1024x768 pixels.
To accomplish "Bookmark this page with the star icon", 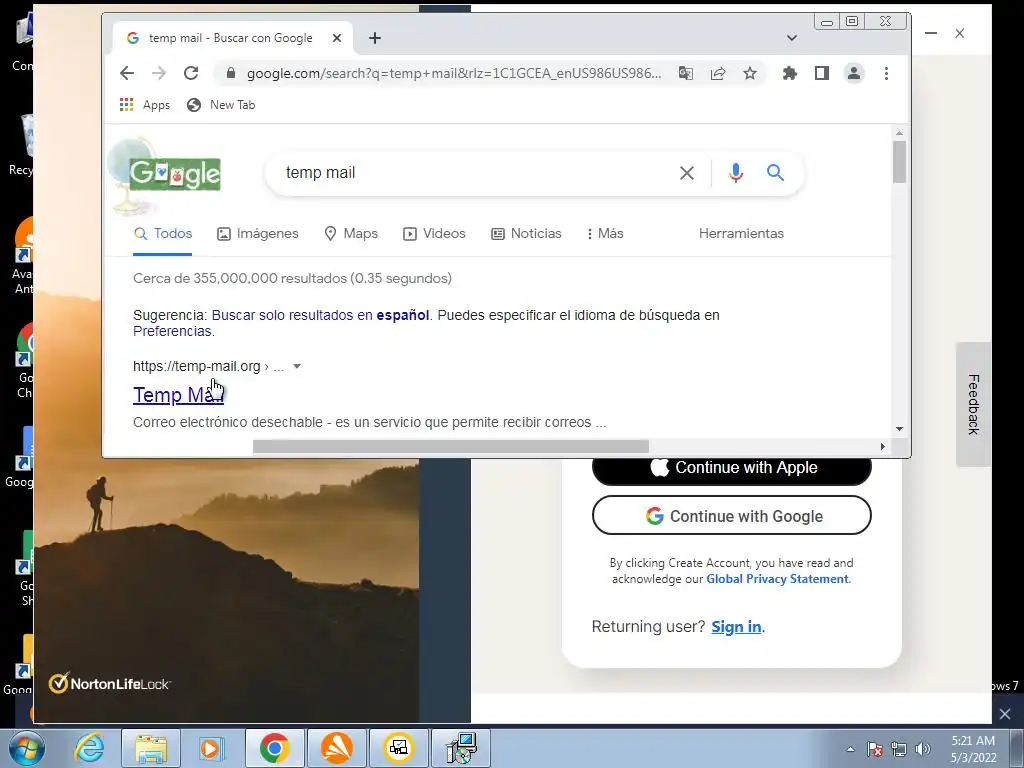I will click(x=750, y=73).
